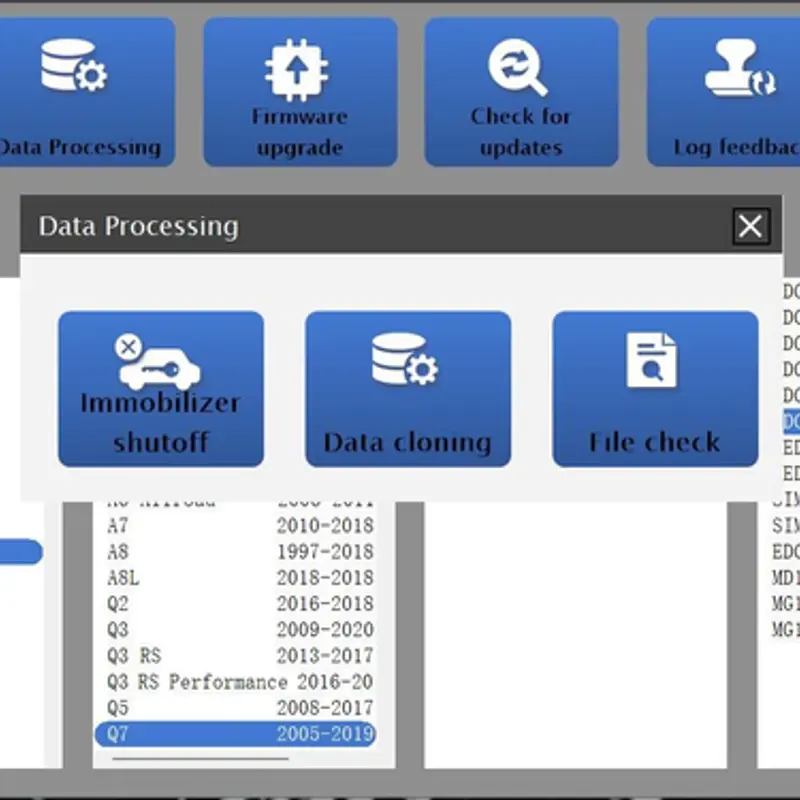
Task: Close the Data Processing dialog
Action: pyautogui.click(x=751, y=226)
